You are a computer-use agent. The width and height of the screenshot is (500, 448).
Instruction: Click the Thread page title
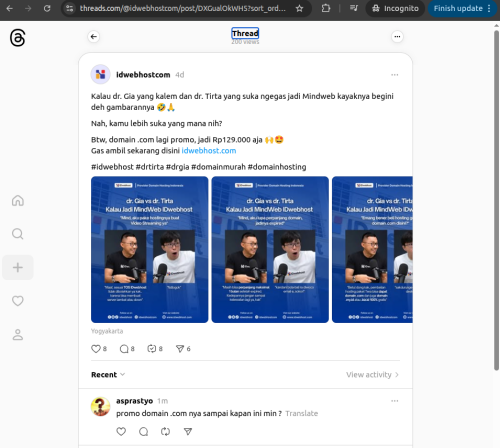(245, 33)
